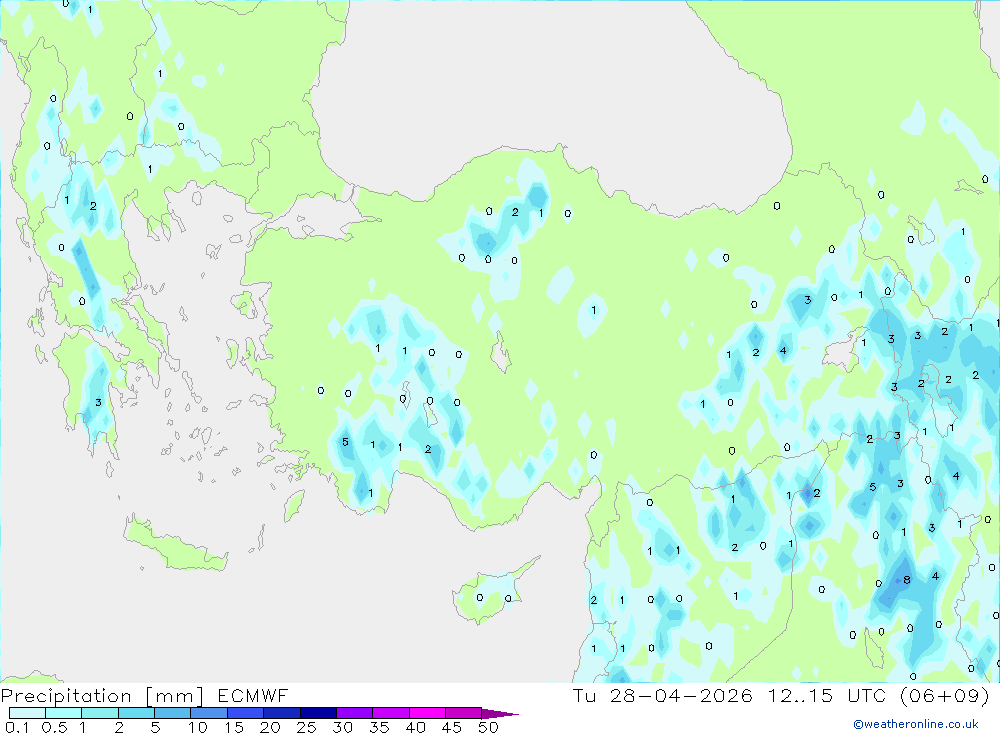Pick the 10–15 mm legend color swatch
The height and width of the screenshot is (733, 1000).
coord(209,713)
